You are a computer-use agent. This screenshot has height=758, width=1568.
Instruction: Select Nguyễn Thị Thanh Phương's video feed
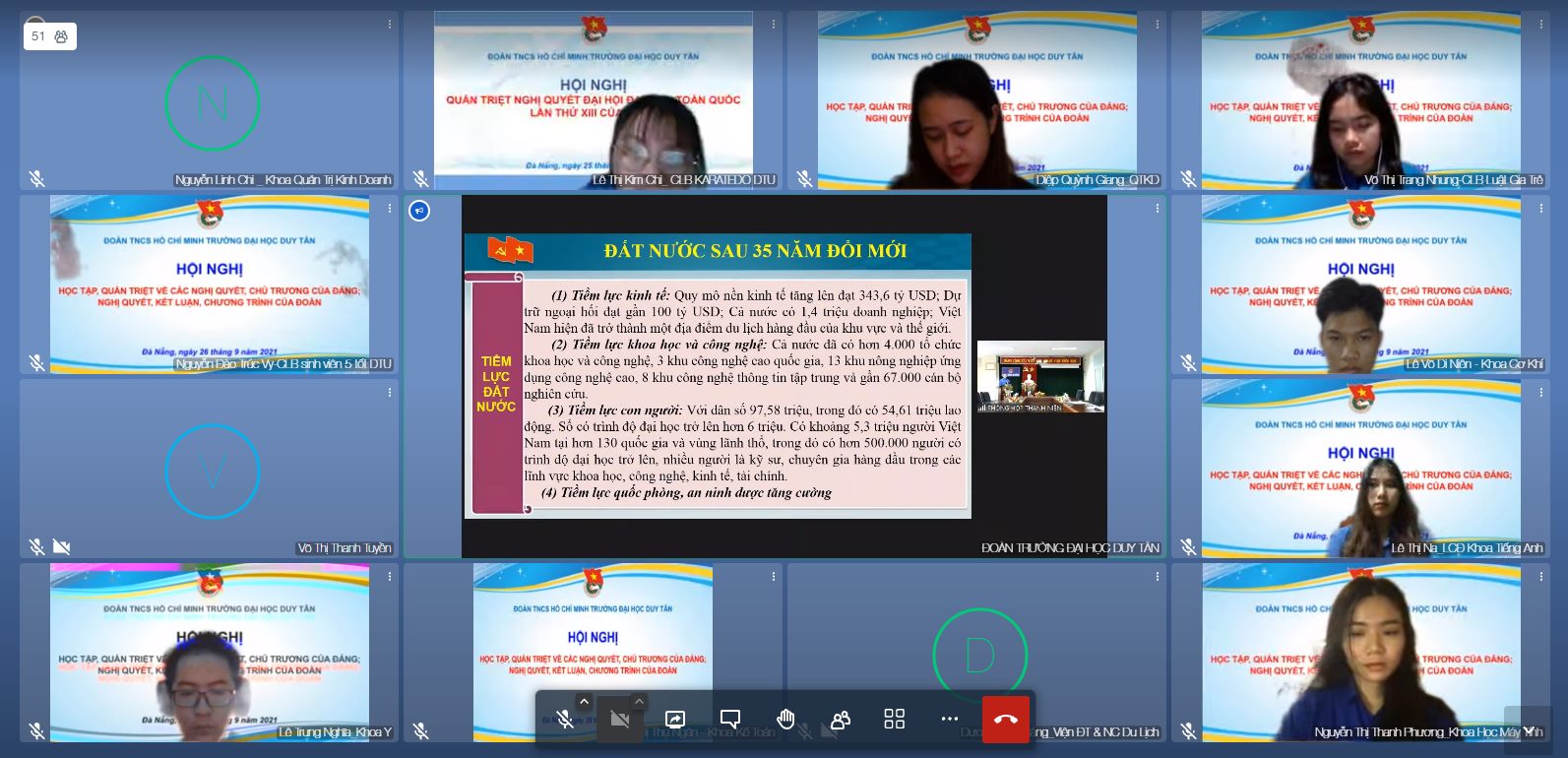pyautogui.click(x=1360, y=653)
